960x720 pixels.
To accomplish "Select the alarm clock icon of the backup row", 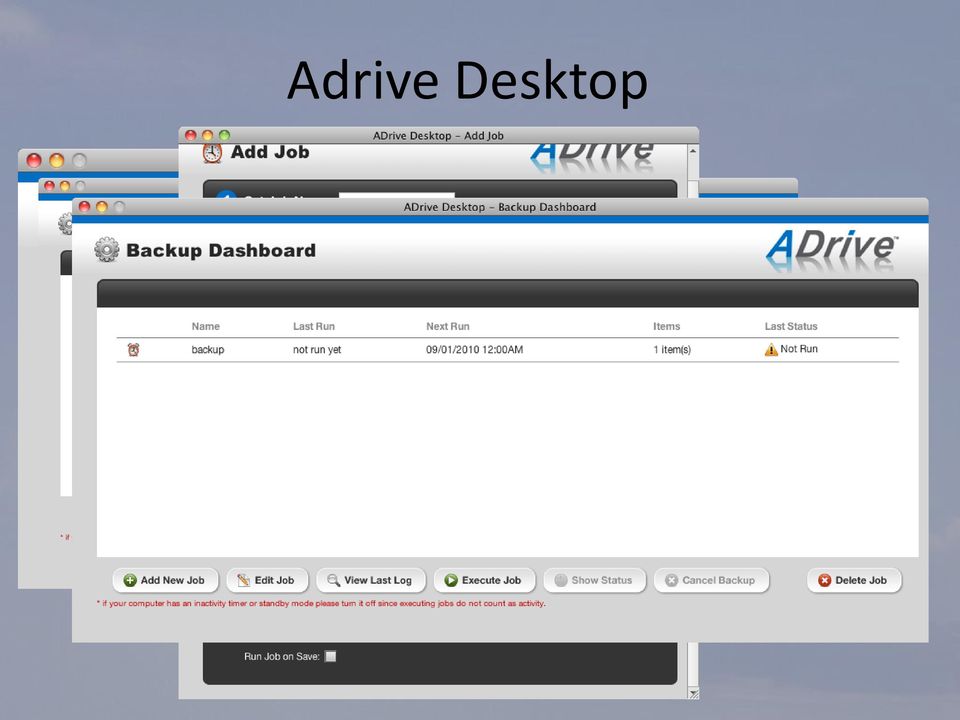I will 133,350.
